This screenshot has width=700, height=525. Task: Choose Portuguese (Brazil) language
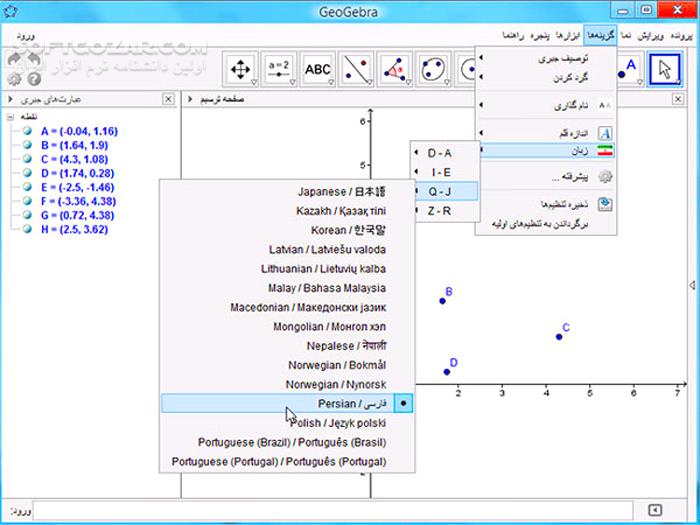point(288,442)
